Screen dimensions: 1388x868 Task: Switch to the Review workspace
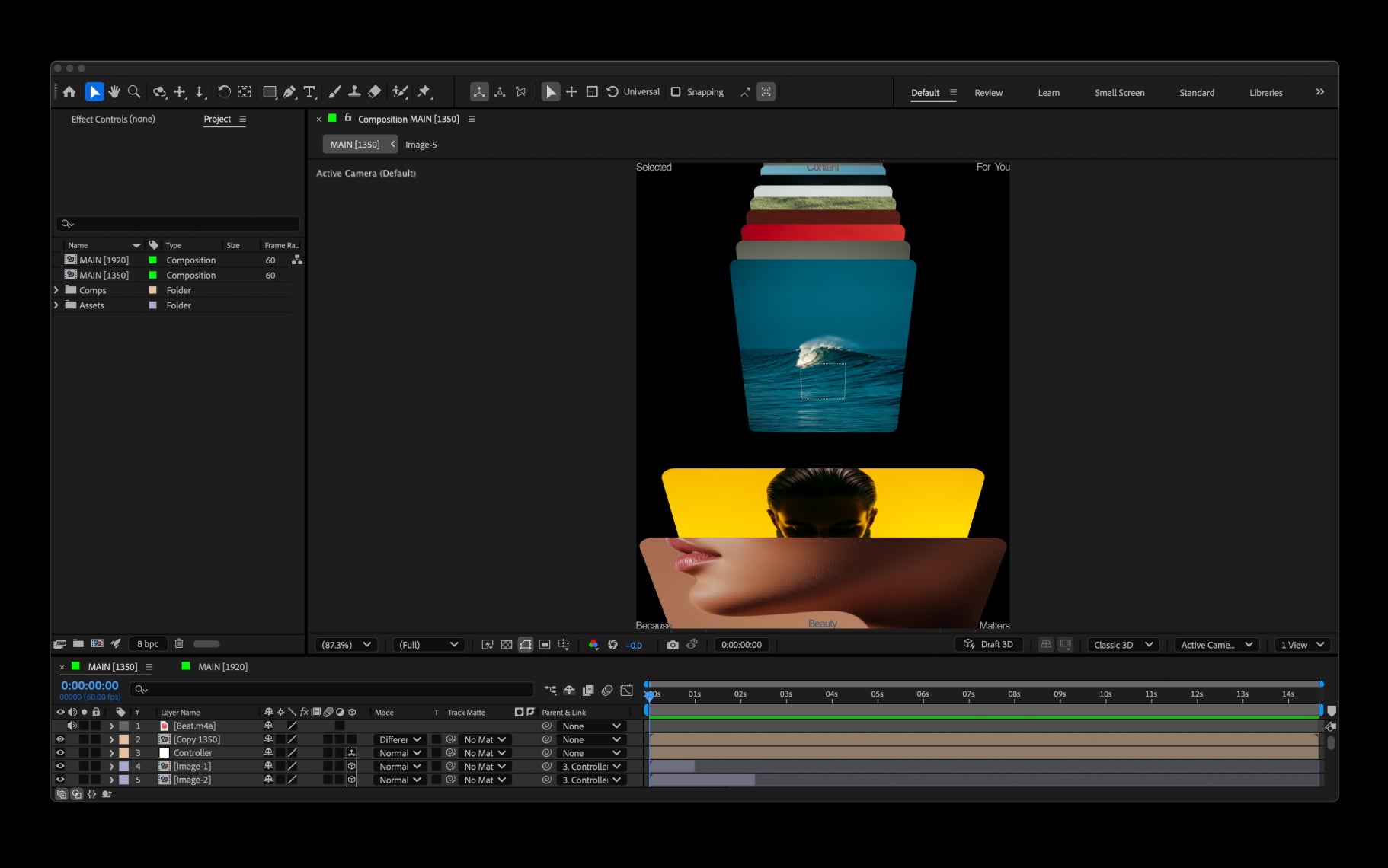pyautogui.click(x=988, y=93)
